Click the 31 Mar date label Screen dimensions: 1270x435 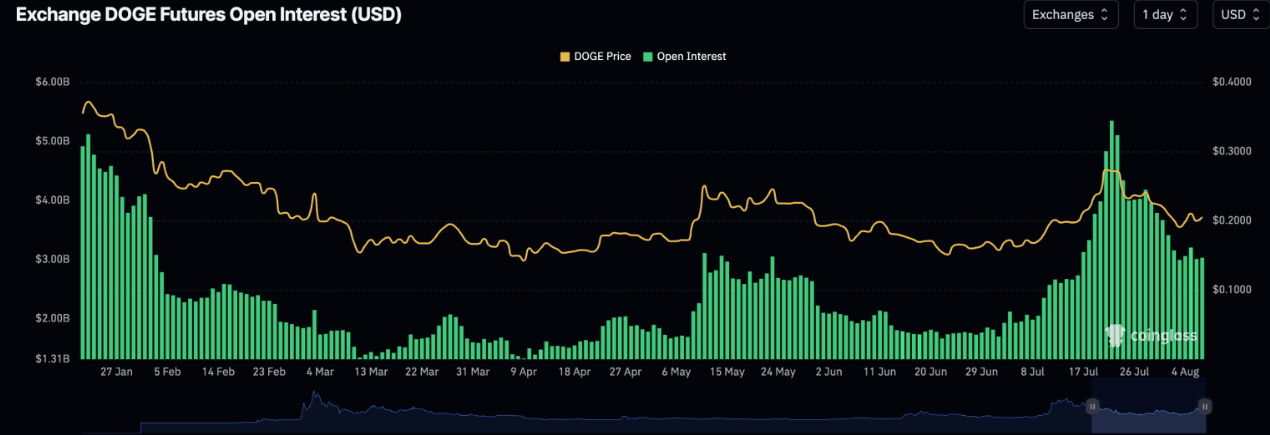tap(473, 371)
